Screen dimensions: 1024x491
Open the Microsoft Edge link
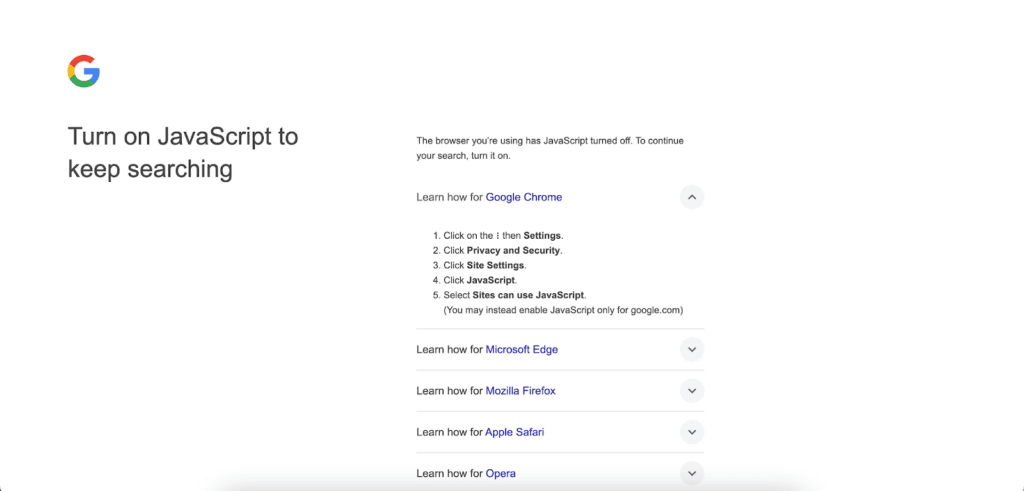point(521,350)
